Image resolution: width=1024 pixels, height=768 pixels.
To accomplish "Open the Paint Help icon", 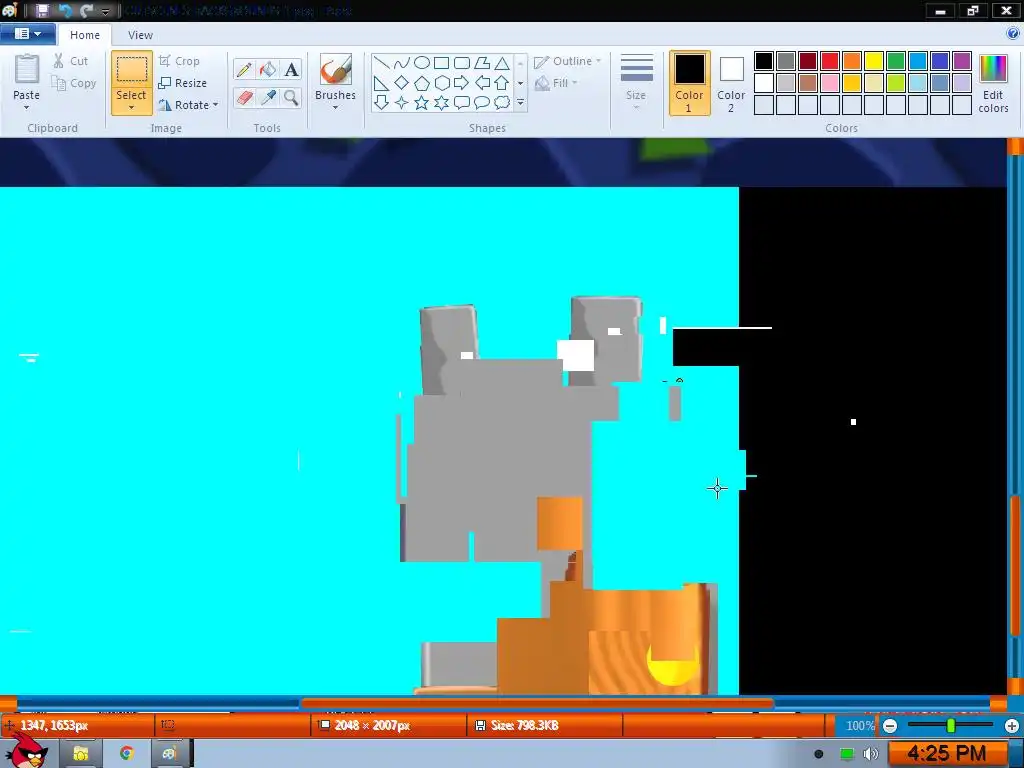I will pyautogui.click(x=1013, y=34).
